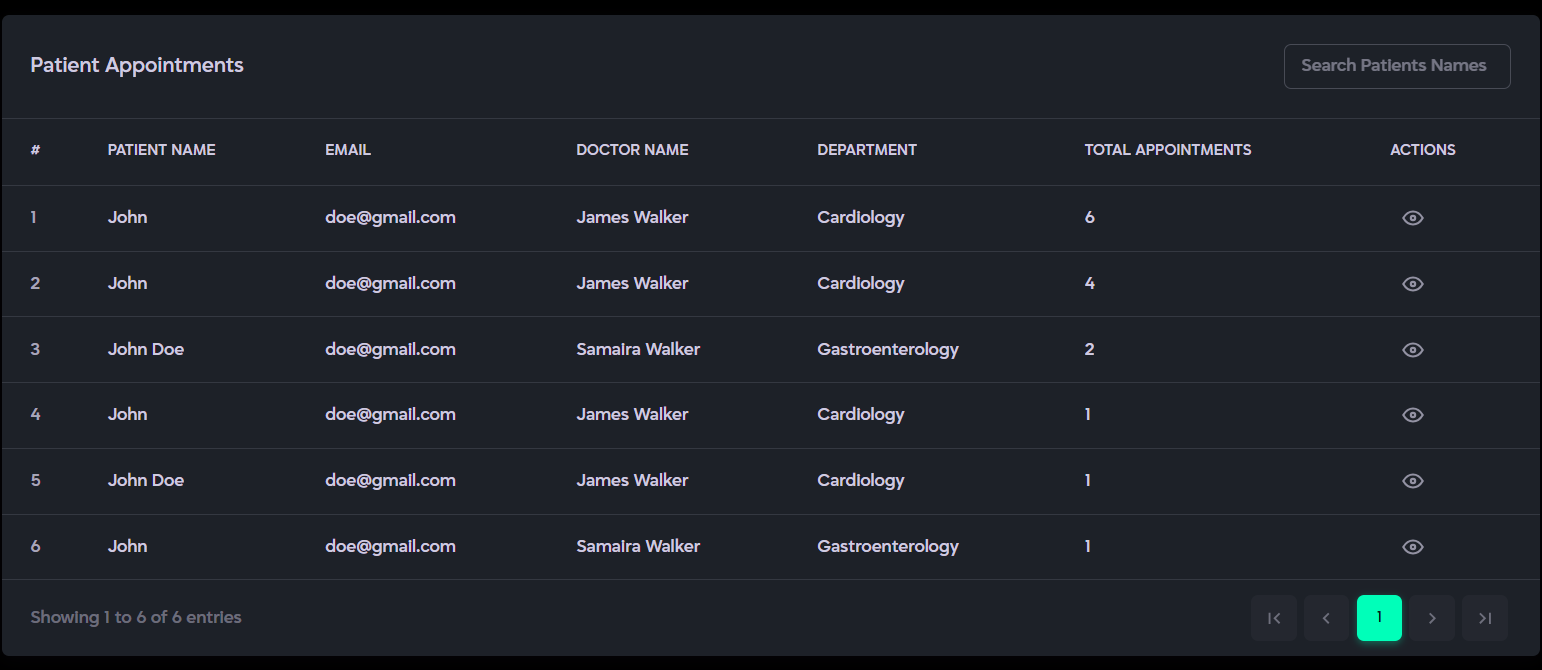Click the Email column header
1542x670 pixels.
[348, 150]
